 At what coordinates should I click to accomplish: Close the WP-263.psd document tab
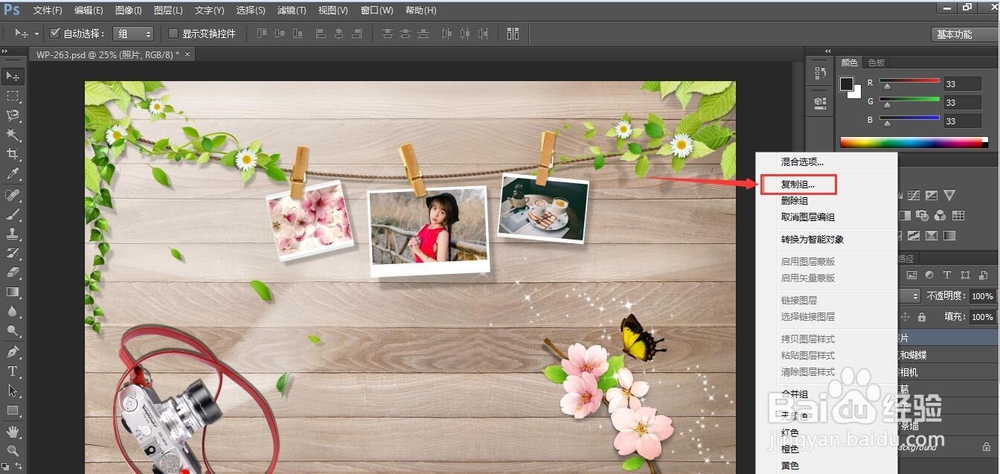click(x=188, y=54)
